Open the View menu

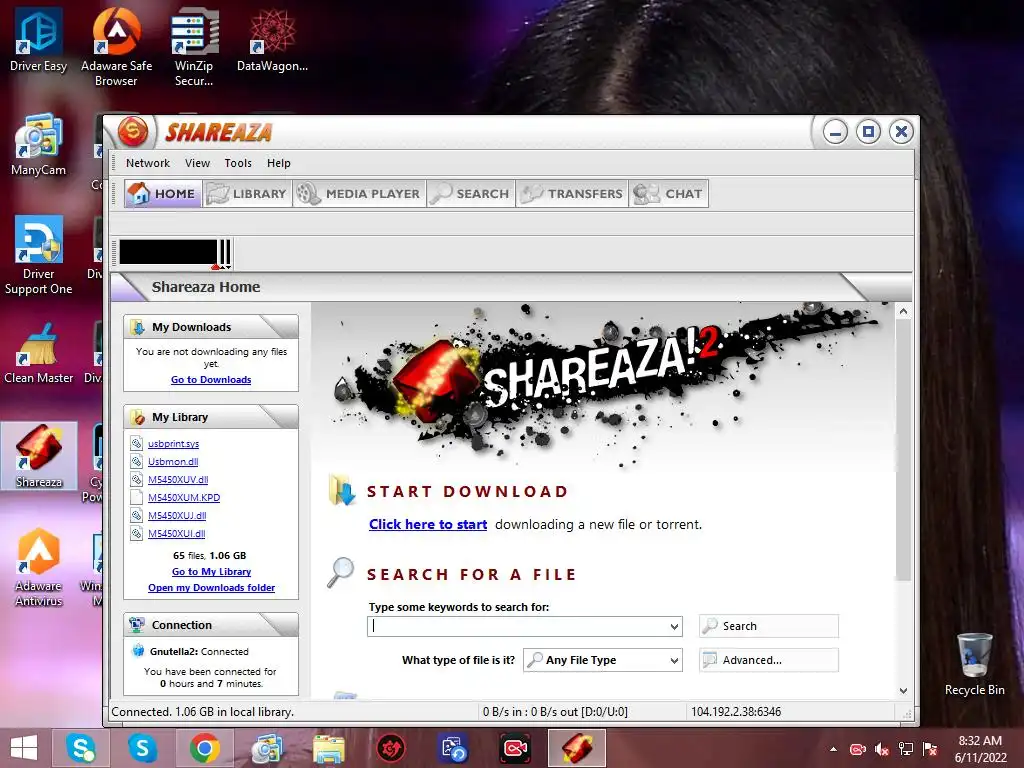tap(197, 163)
